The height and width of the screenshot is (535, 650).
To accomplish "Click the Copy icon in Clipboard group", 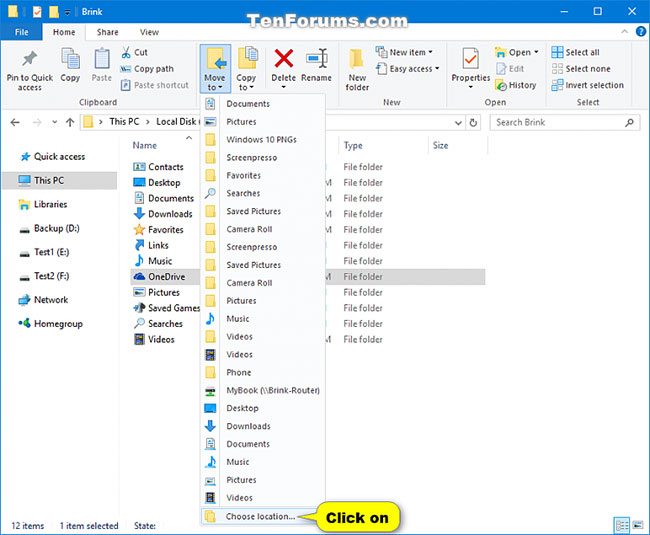I will coord(70,58).
